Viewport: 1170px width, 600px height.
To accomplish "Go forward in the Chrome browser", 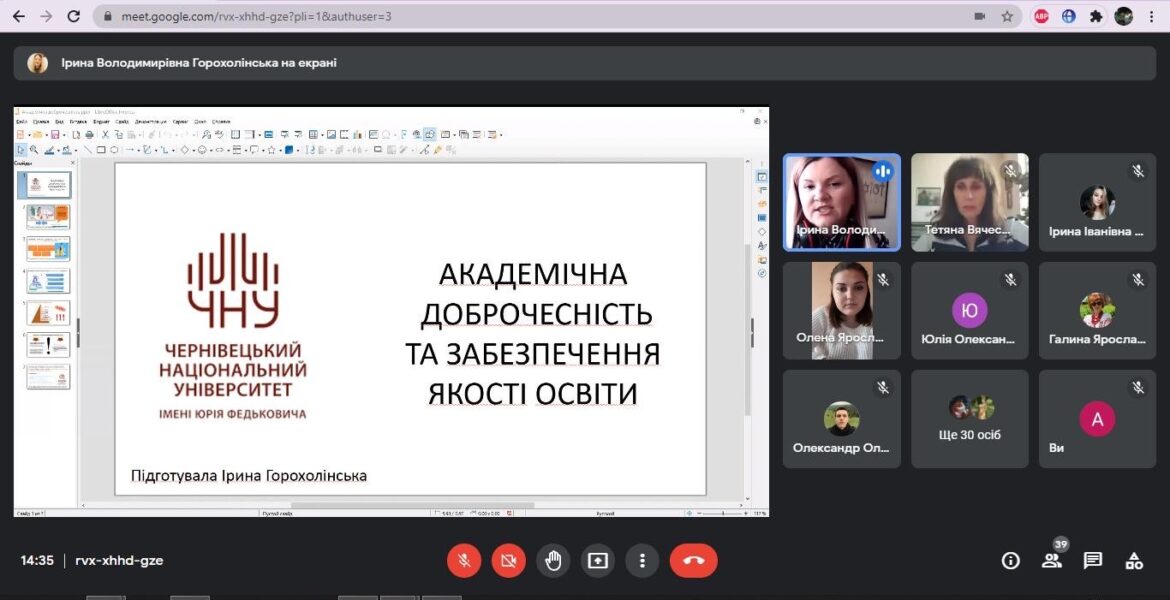I will click(x=46, y=16).
